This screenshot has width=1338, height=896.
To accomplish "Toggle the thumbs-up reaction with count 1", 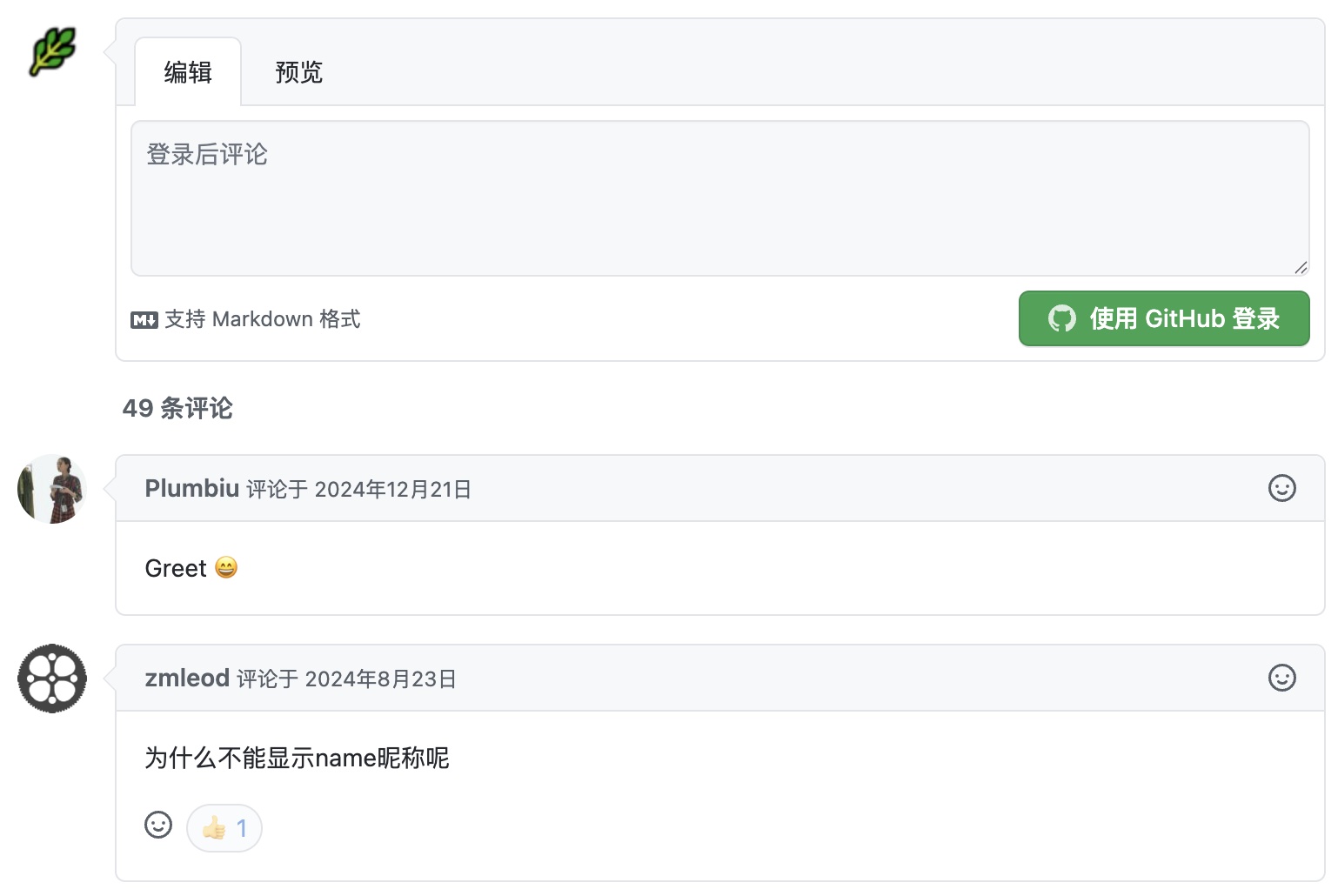I will (x=224, y=828).
